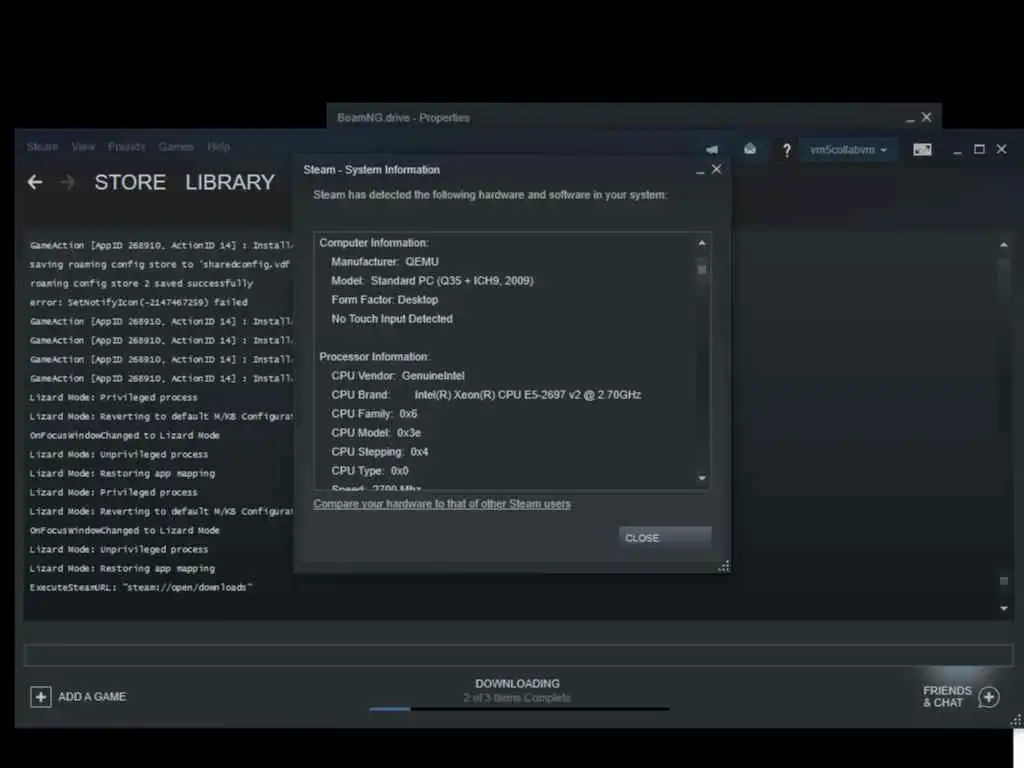This screenshot has height=768, width=1024.
Task: Click the ADD A GAME label
Action: (92, 697)
